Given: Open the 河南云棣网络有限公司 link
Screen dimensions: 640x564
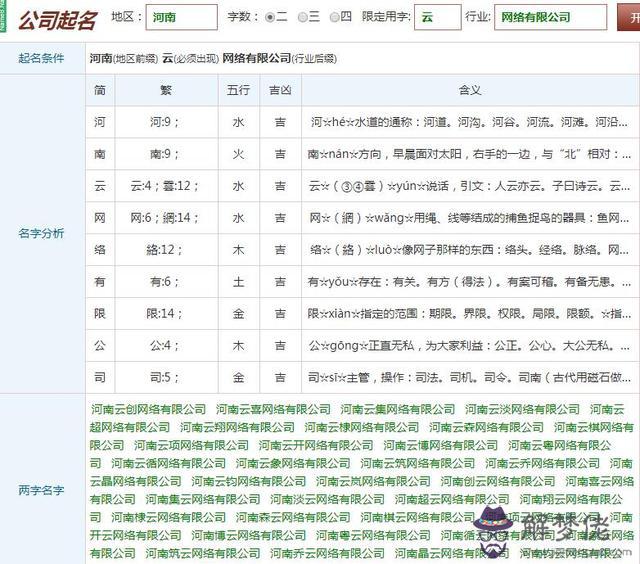Looking at the screenshot, I should (x=362, y=427).
